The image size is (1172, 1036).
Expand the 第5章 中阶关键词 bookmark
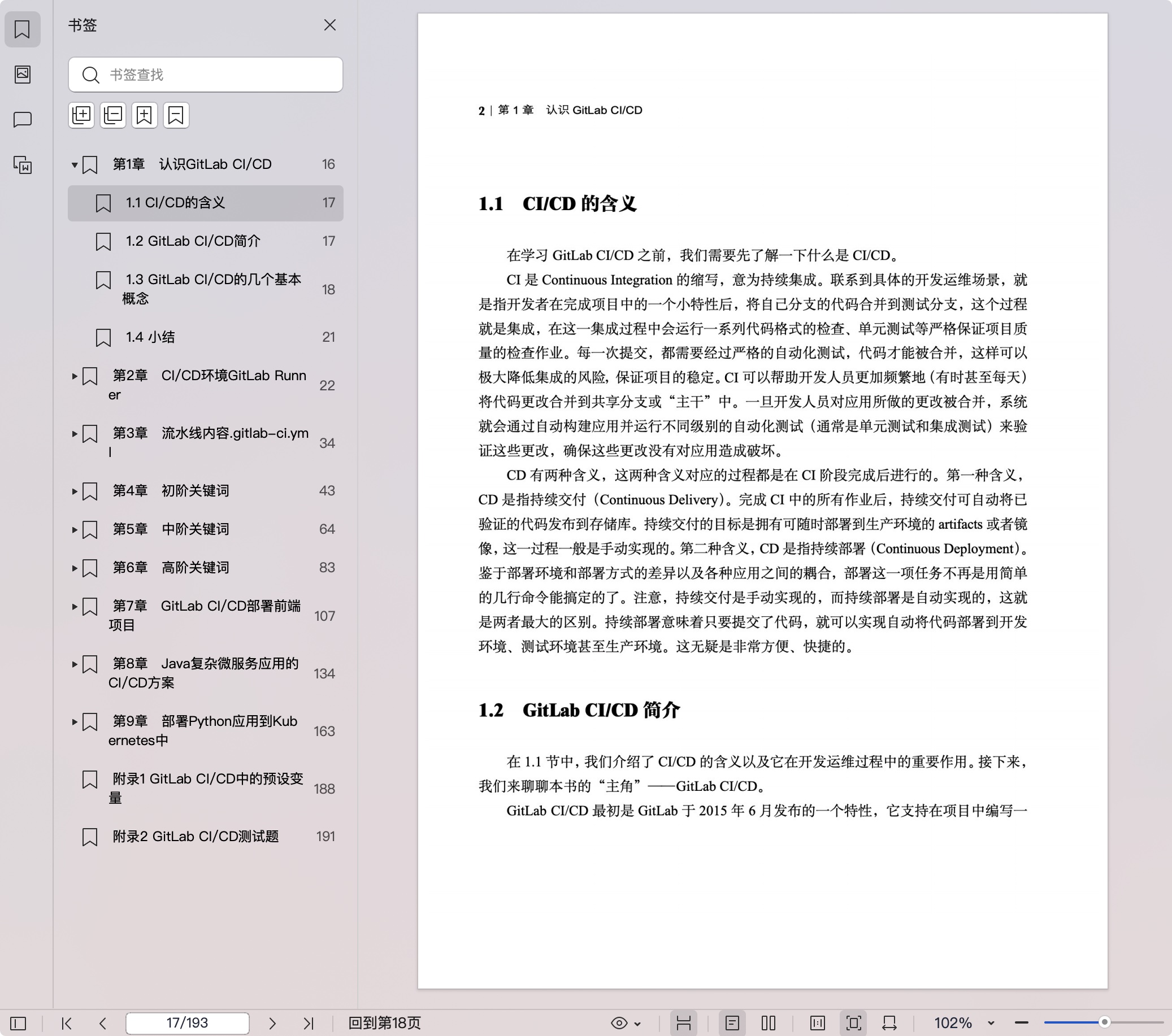coord(75,530)
